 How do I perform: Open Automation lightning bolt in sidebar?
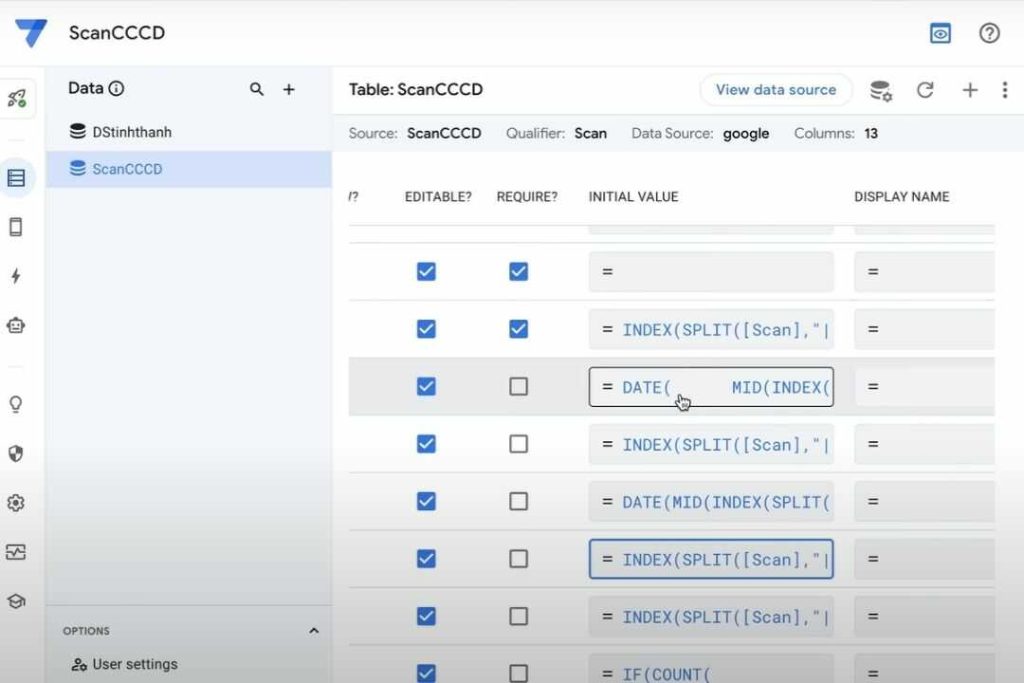16,276
